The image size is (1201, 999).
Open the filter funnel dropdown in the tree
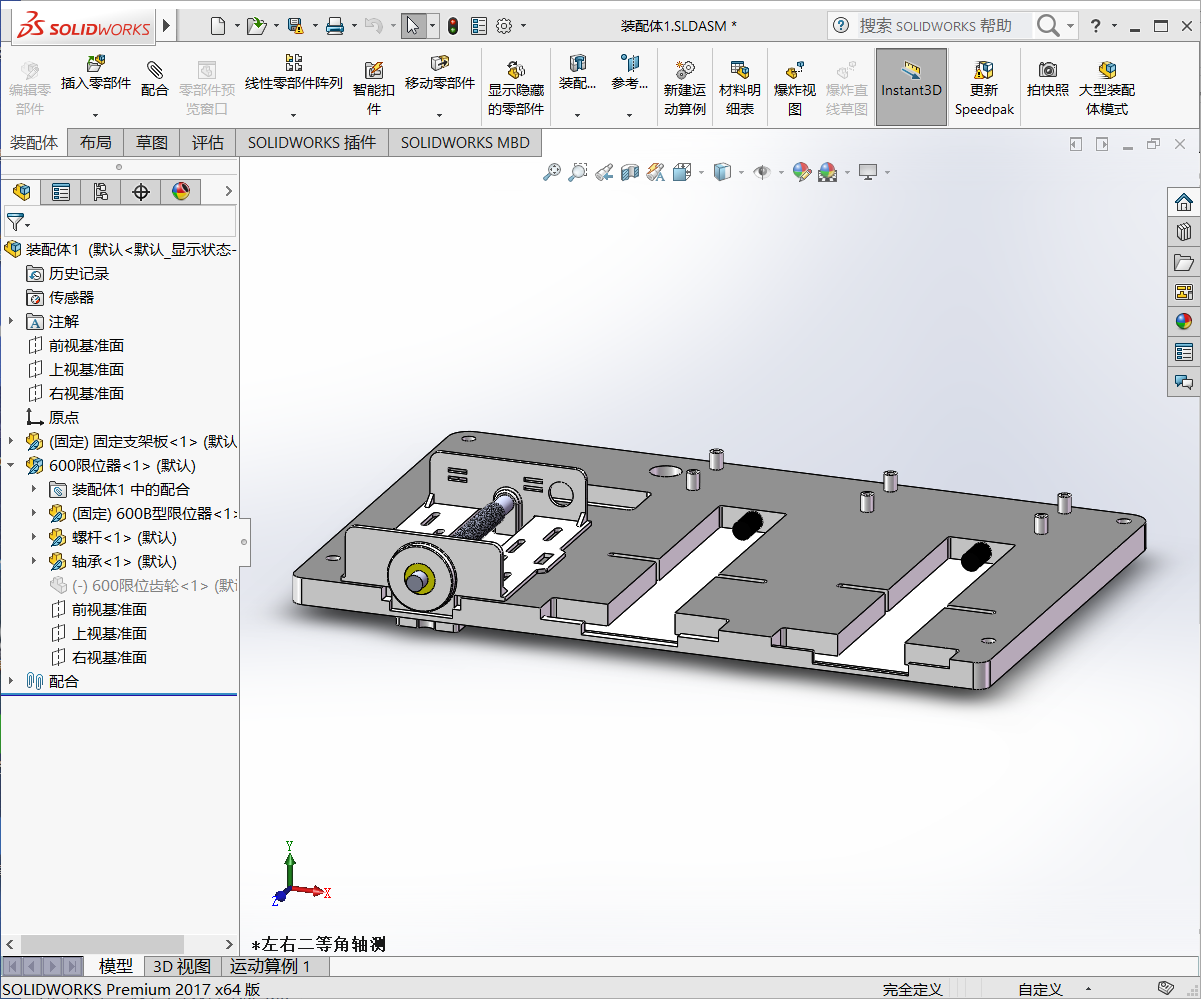pyautogui.click(x=17, y=222)
